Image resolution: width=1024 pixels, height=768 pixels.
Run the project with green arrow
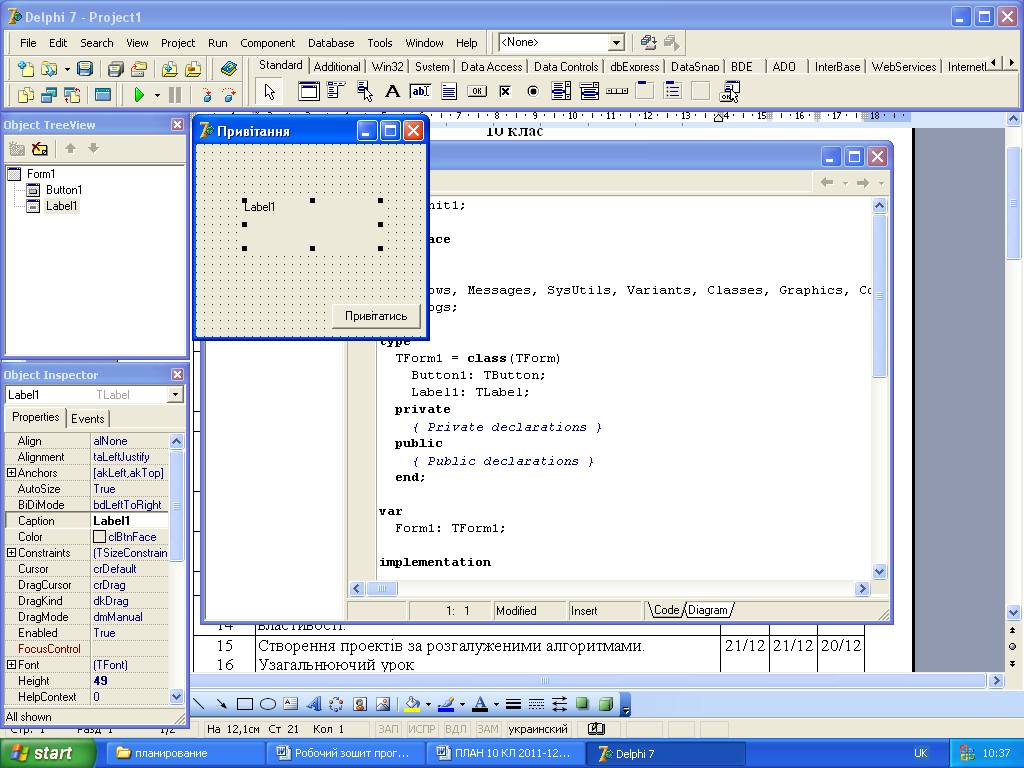coord(138,95)
